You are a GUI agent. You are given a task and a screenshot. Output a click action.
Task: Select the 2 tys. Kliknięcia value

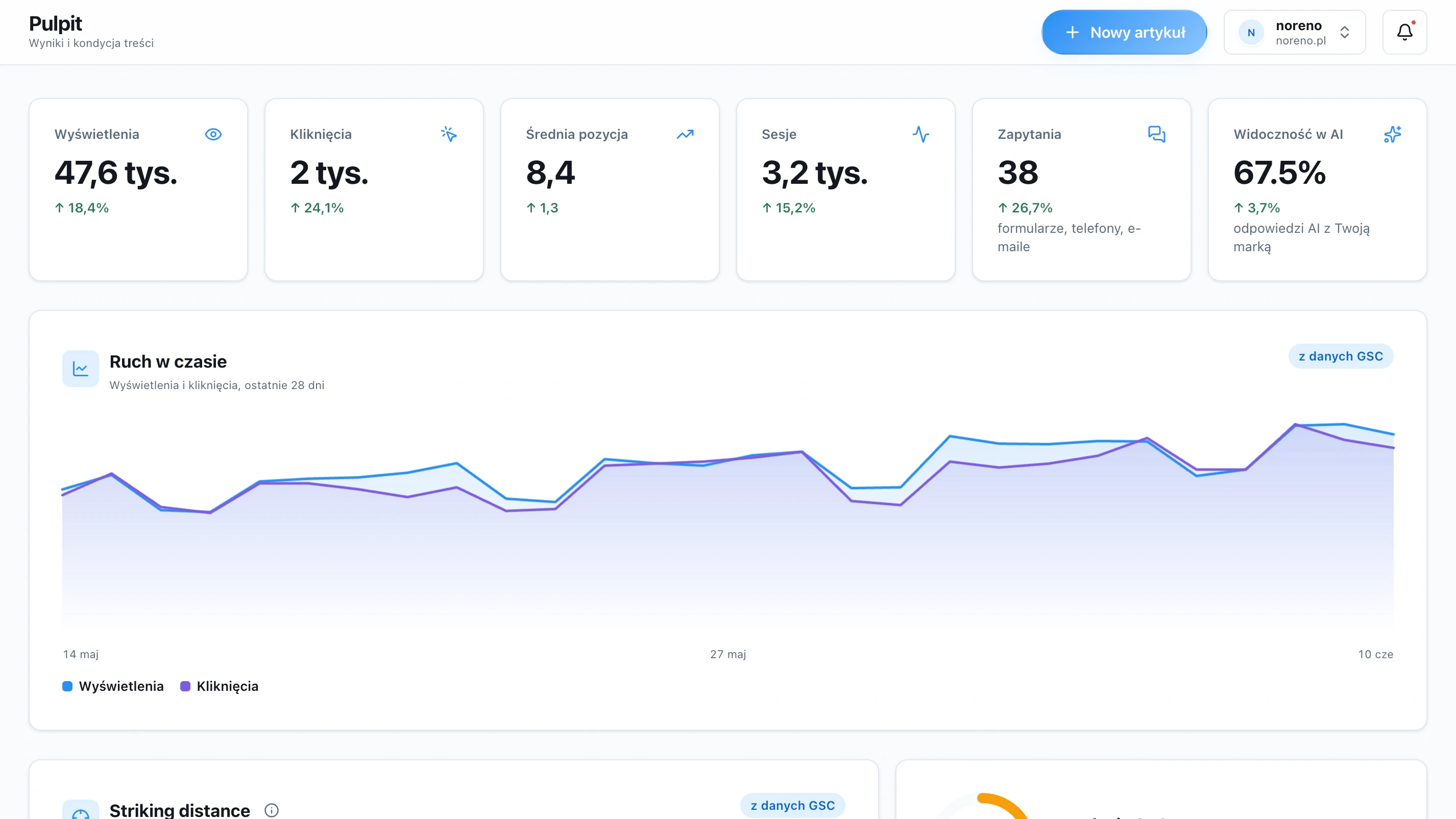click(x=329, y=173)
